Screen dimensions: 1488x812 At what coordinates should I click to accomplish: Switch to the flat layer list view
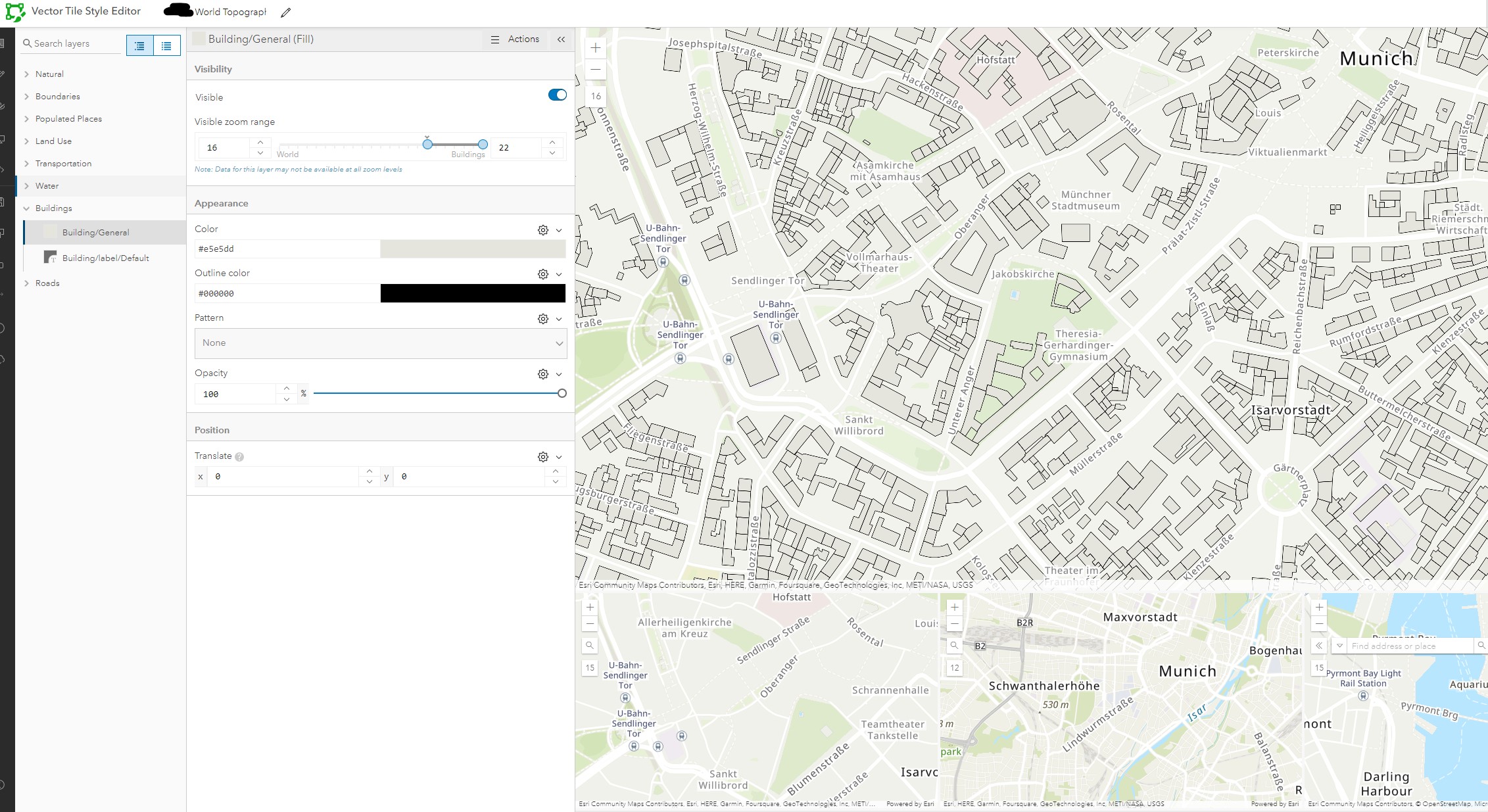(x=166, y=45)
